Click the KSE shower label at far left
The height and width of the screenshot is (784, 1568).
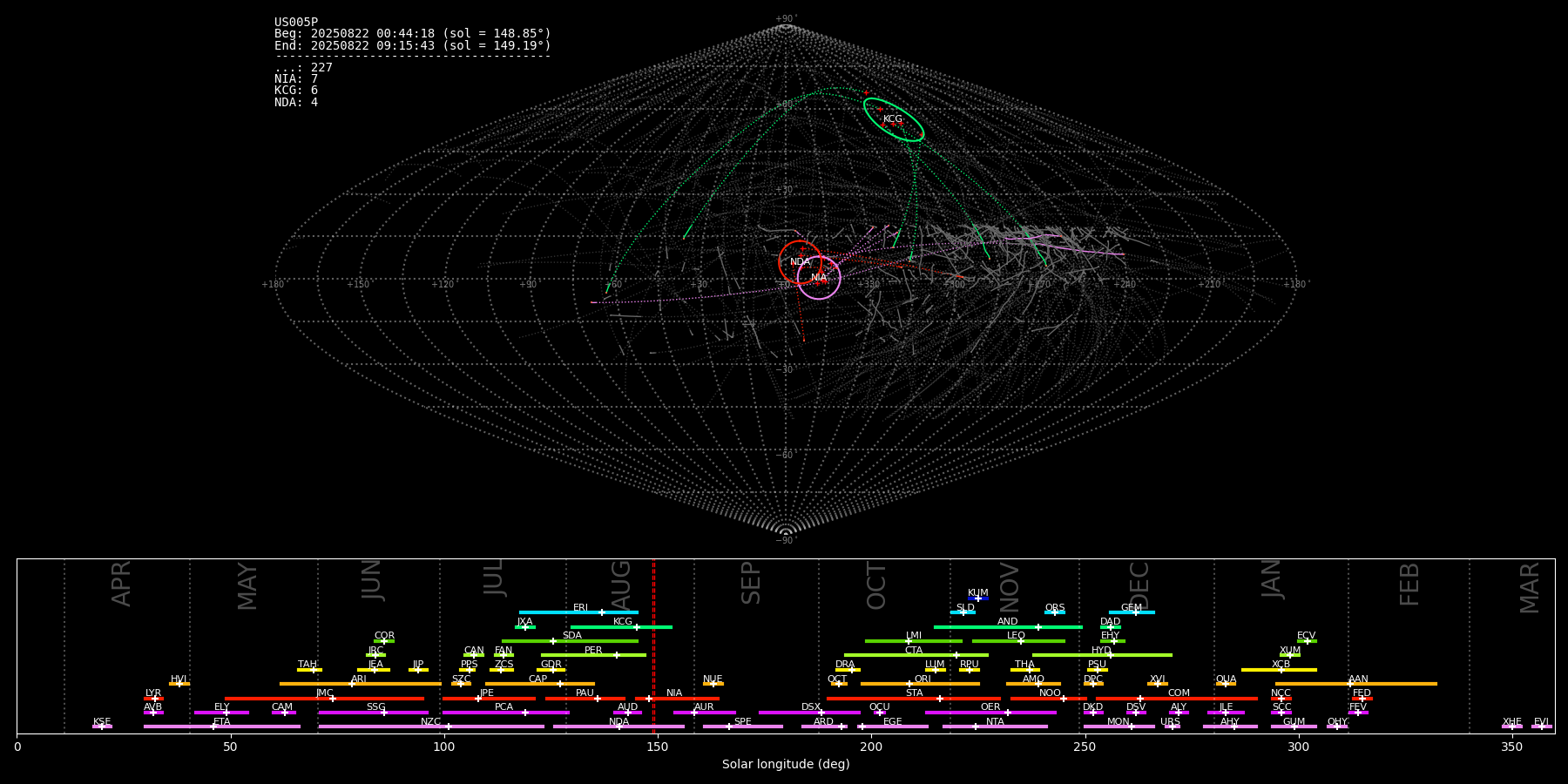click(102, 722)
